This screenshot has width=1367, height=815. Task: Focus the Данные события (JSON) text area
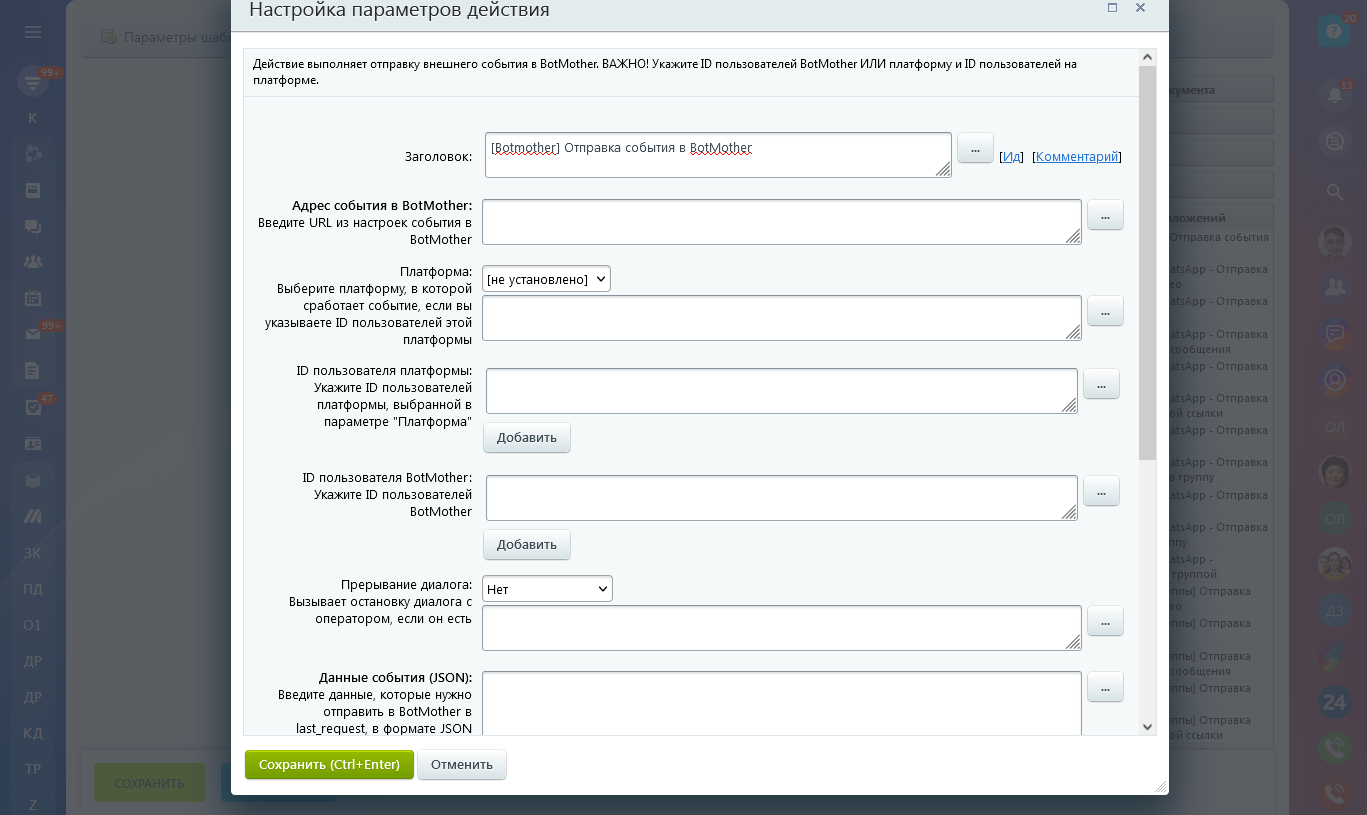click(x=782, y=703)
